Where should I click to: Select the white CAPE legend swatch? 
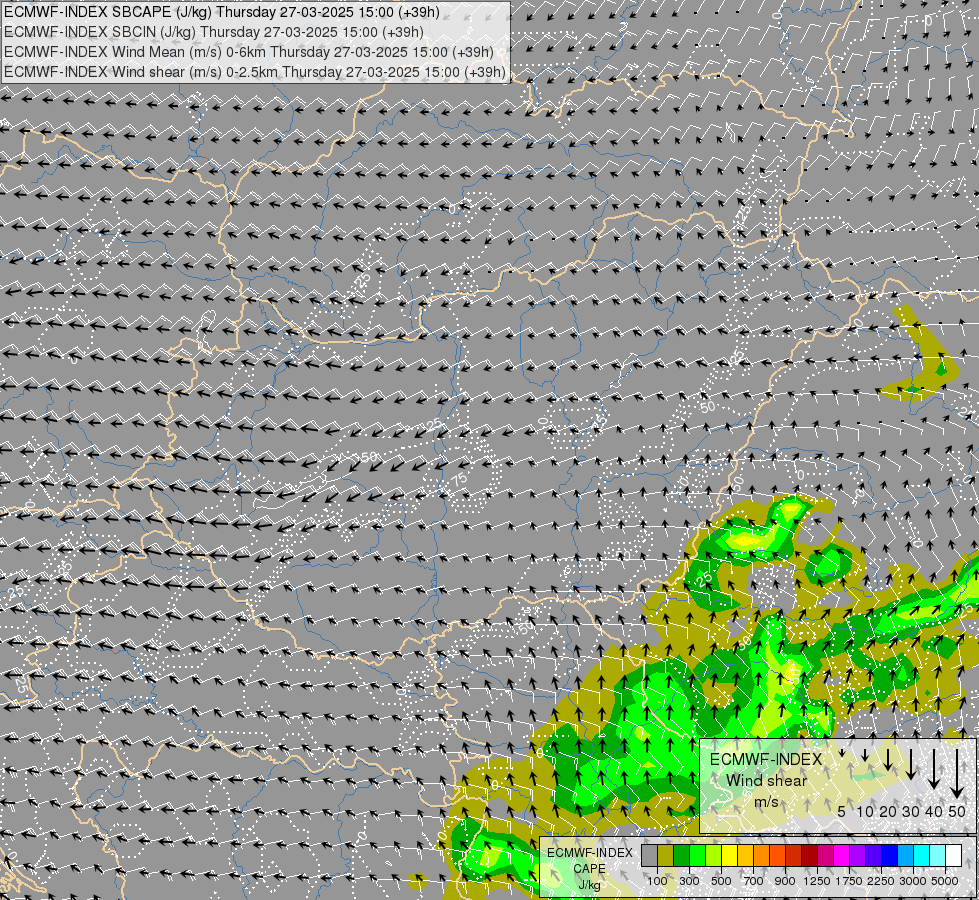(954, 856)
